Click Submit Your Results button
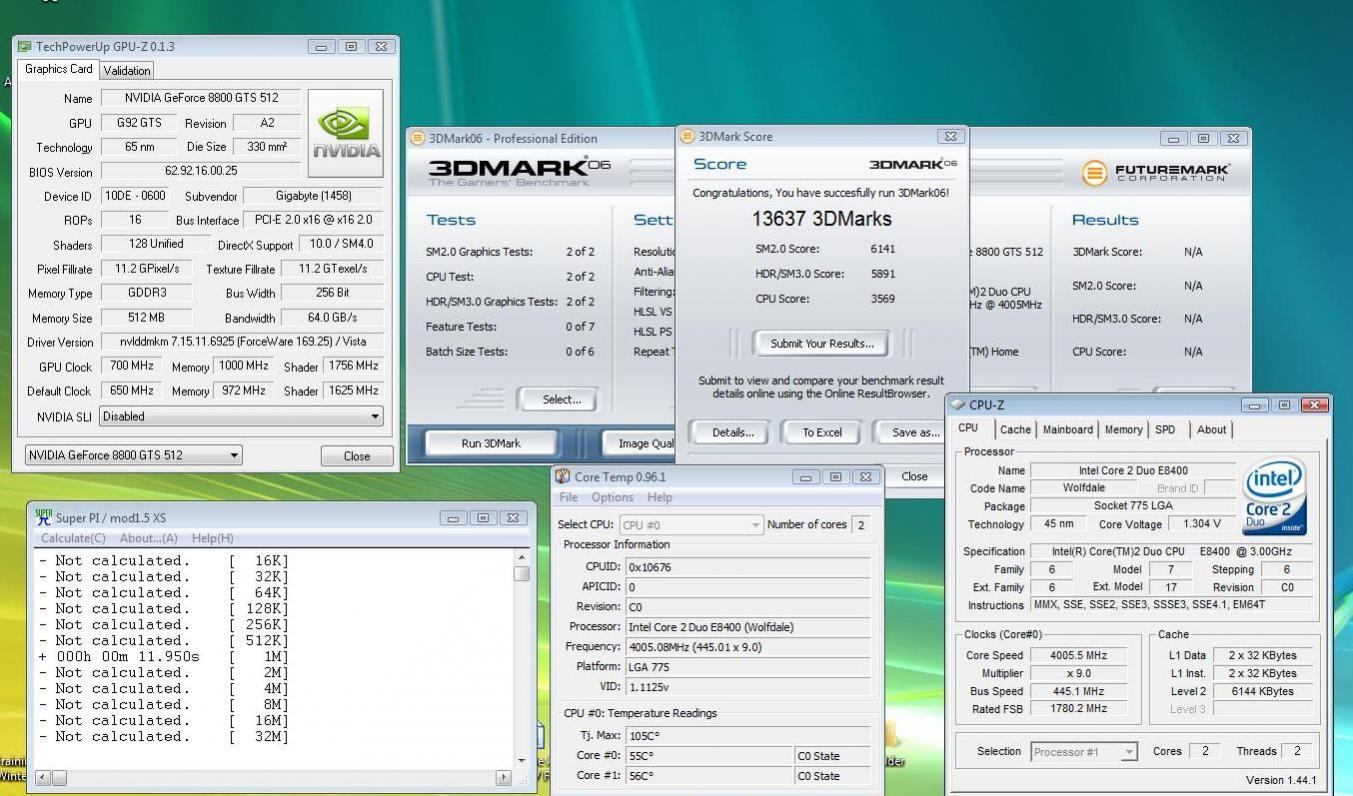 (821, 343)
